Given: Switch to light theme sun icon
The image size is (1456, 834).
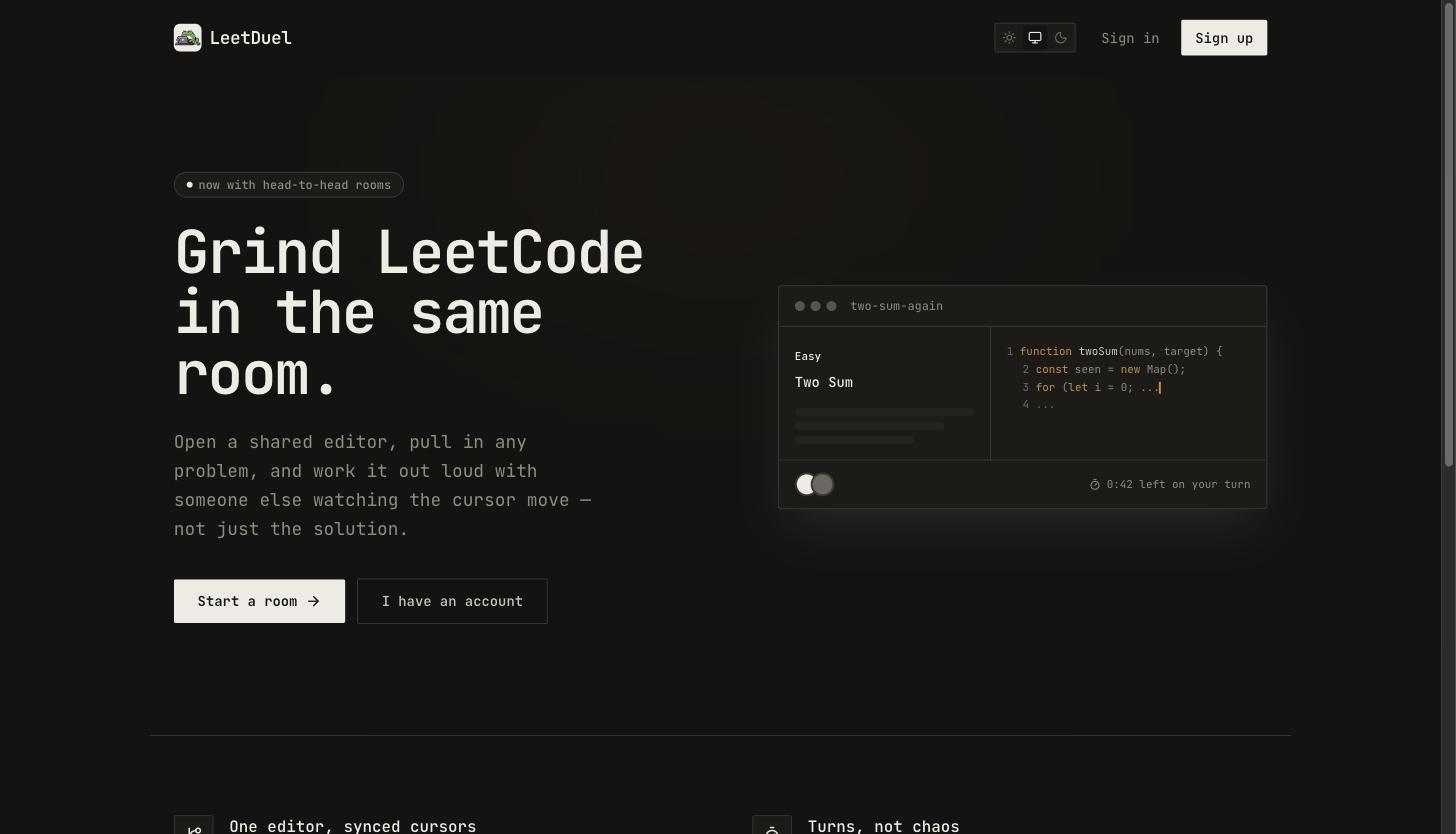Looking at the screenshot, I should [x=1009, y=38].
